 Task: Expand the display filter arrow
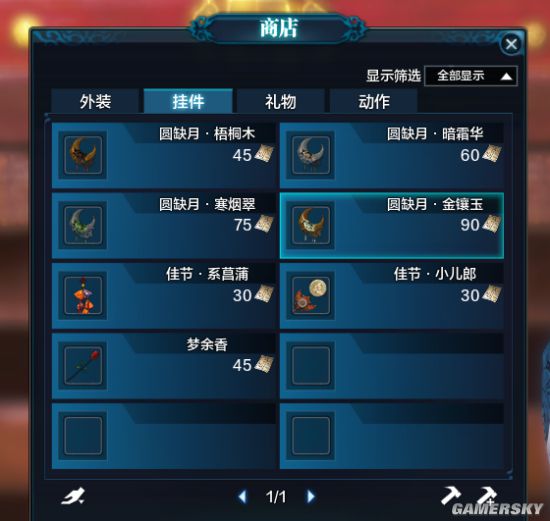(x=506, y=76)
